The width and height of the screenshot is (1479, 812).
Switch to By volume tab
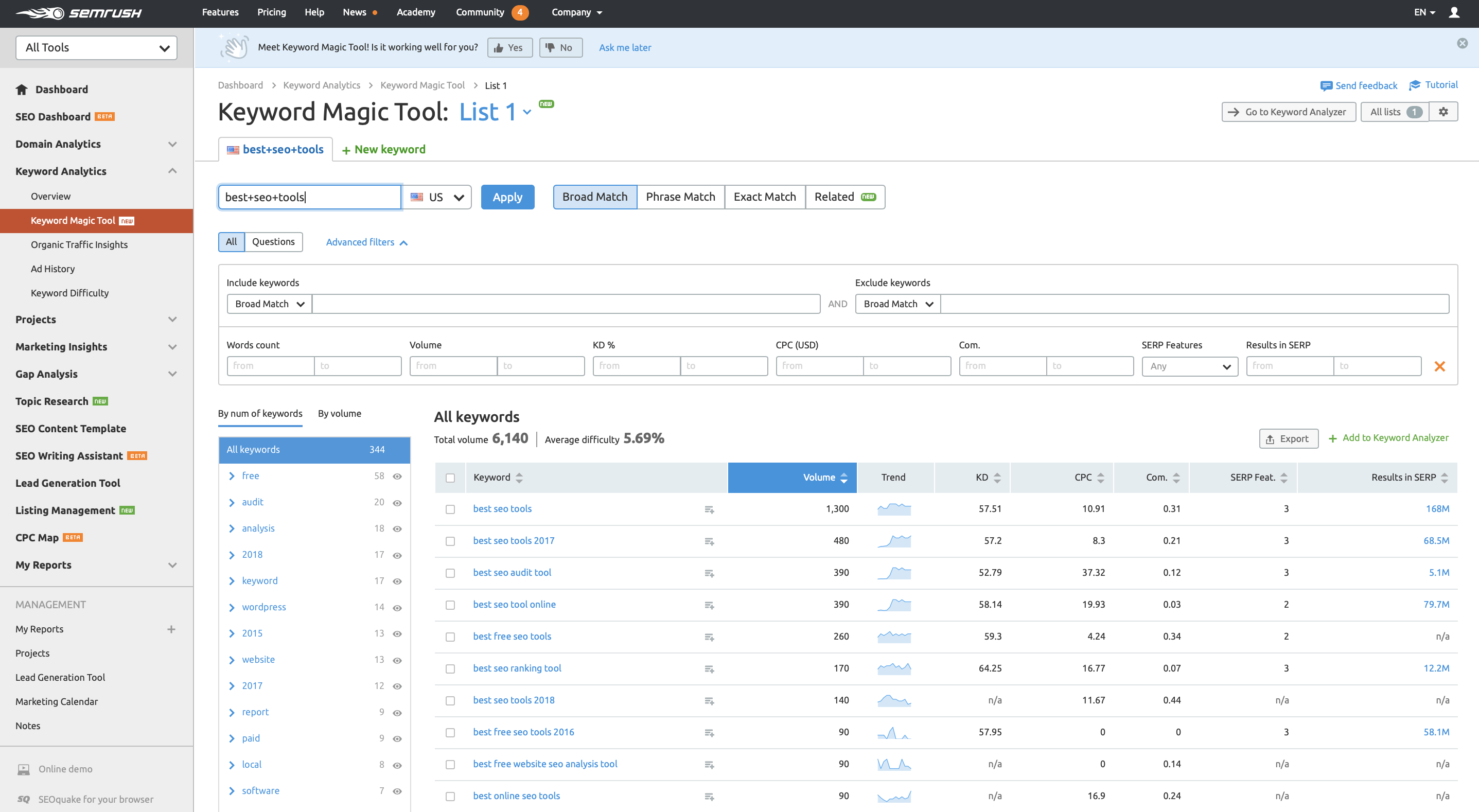[x=339, y=414]
